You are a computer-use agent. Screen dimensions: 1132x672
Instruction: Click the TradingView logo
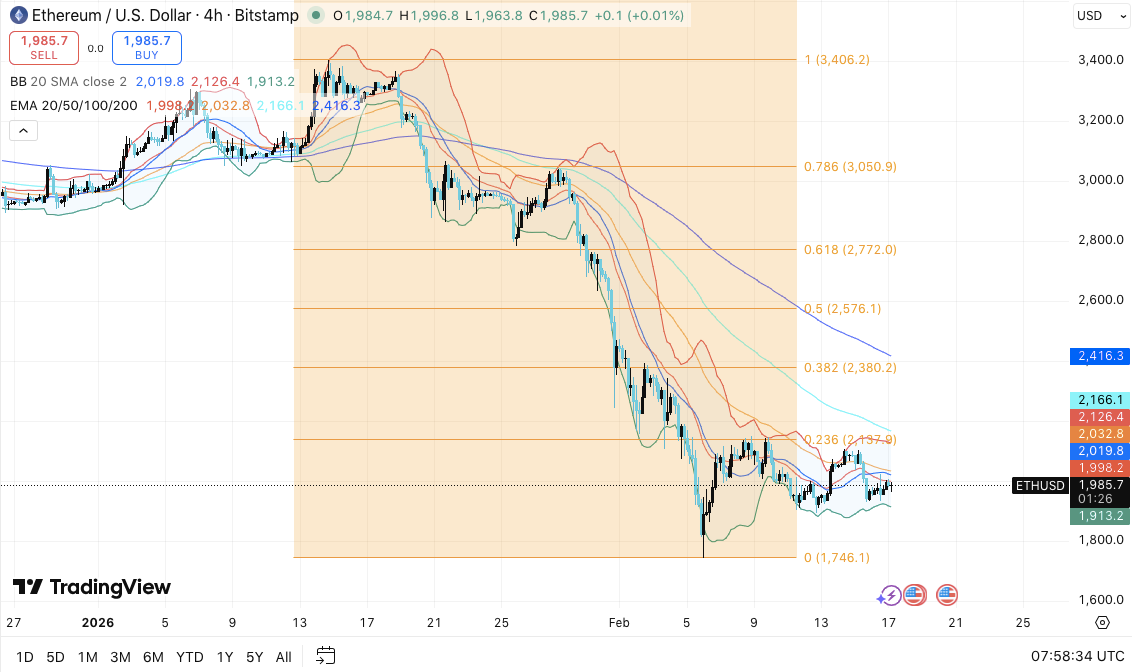tap(91, 587)
